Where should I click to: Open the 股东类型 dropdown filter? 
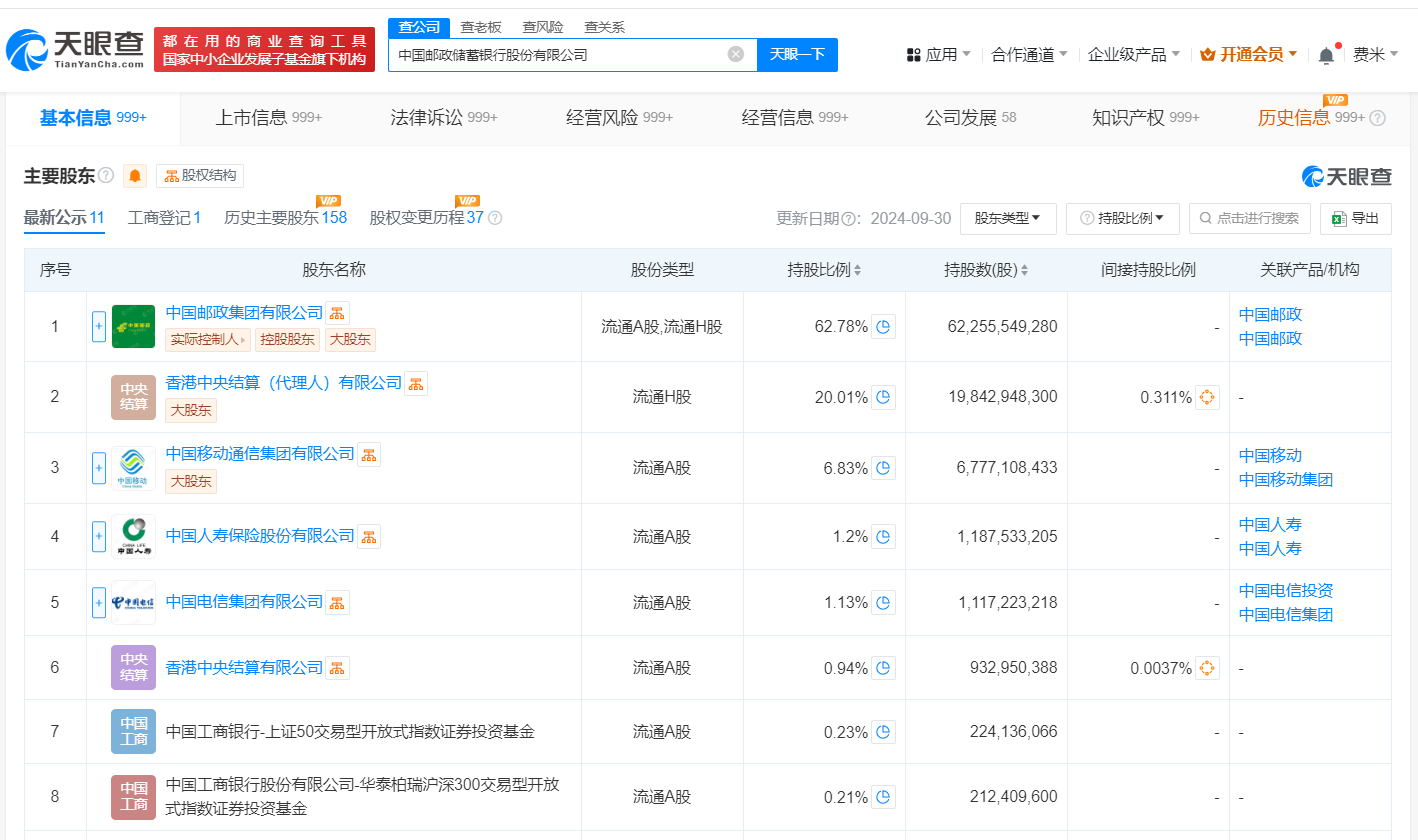[x=1008, y=218]
